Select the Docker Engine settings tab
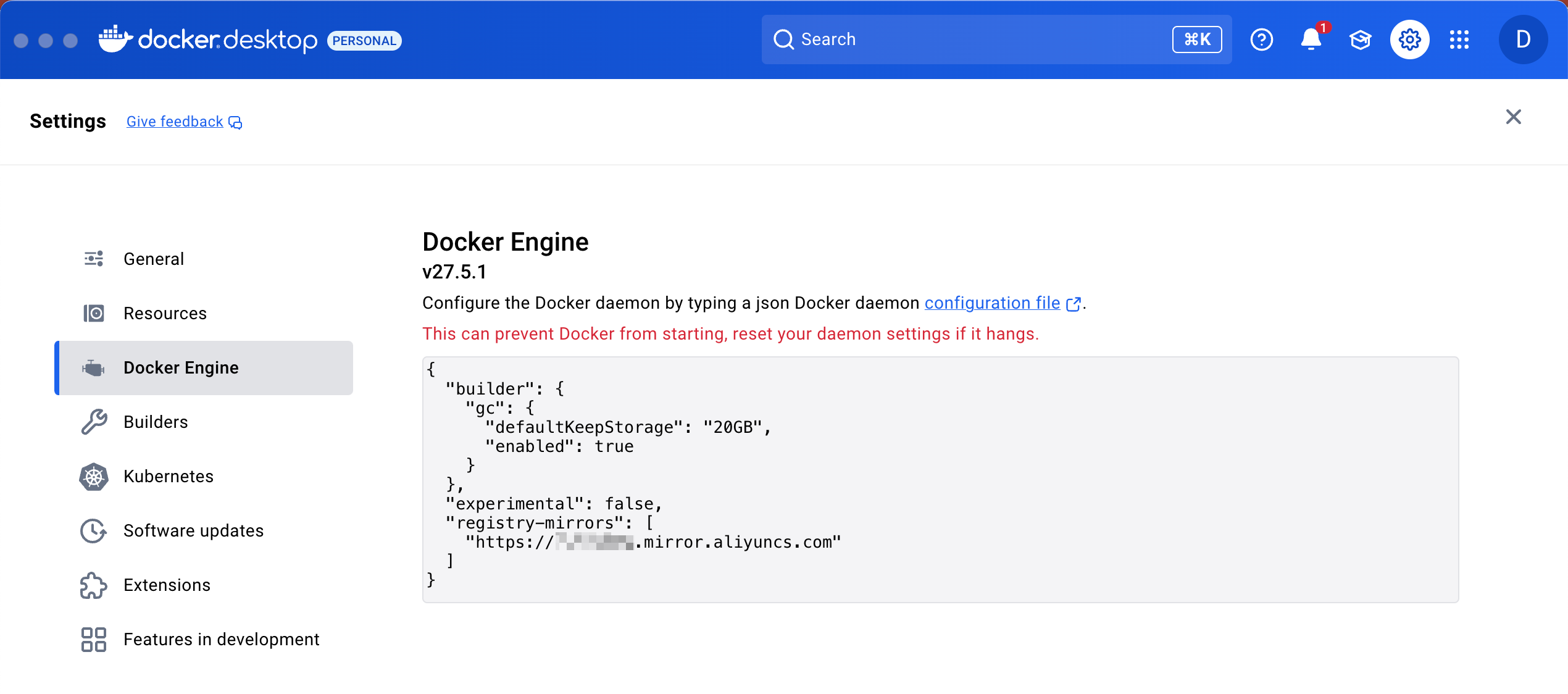Viewport: 1568px width, 694px height. (204, 367)
